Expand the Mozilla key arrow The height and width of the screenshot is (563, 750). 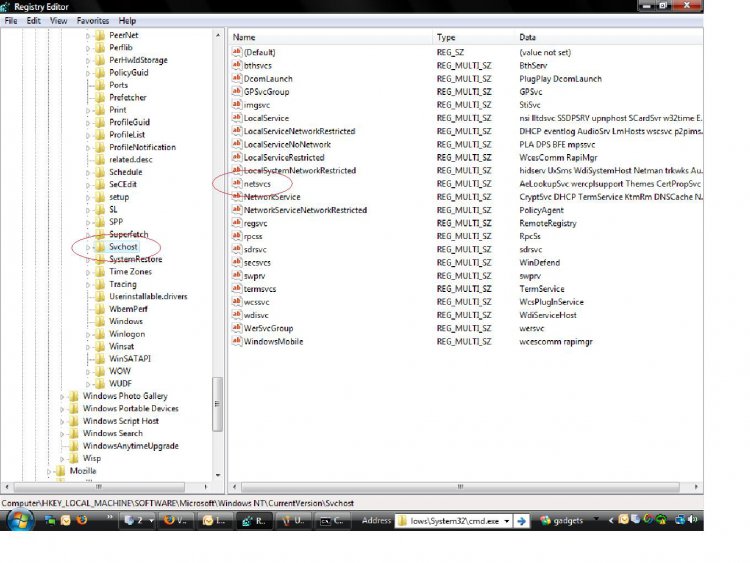point(48,472)
